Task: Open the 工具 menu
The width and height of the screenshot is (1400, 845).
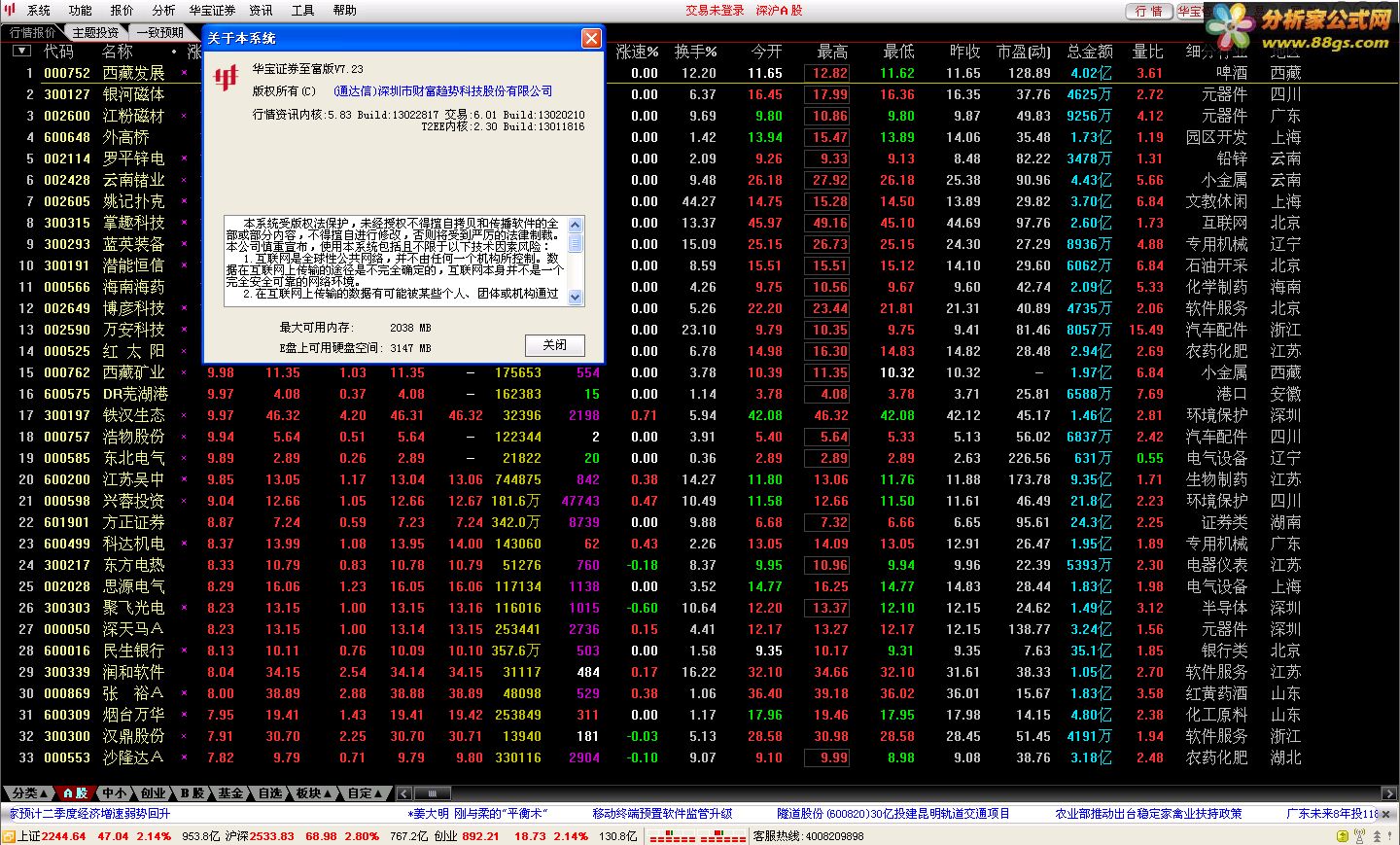Action: [303, 11]
